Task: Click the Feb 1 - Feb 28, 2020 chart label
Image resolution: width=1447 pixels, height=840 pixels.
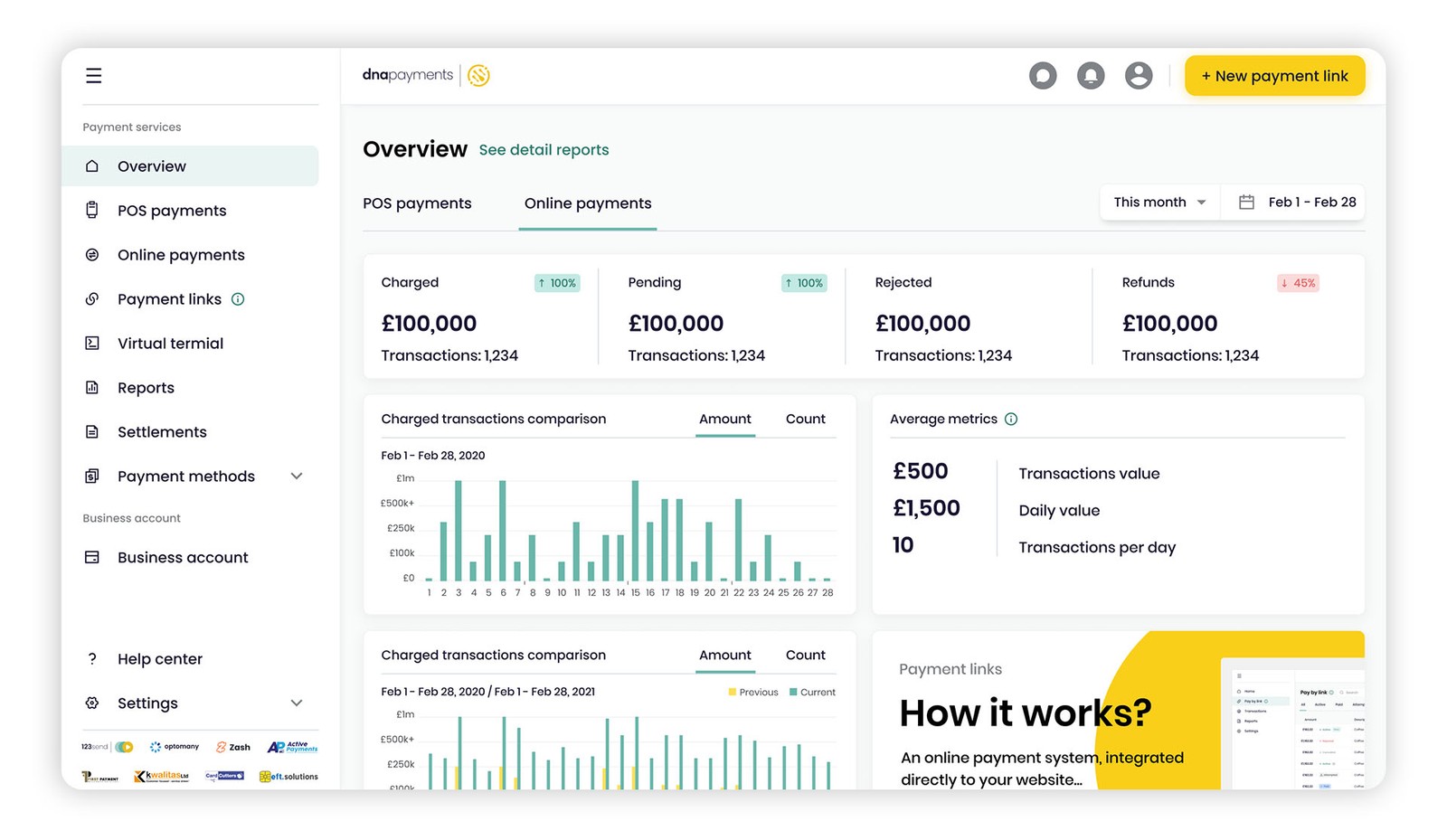Action: coord(433,456)
